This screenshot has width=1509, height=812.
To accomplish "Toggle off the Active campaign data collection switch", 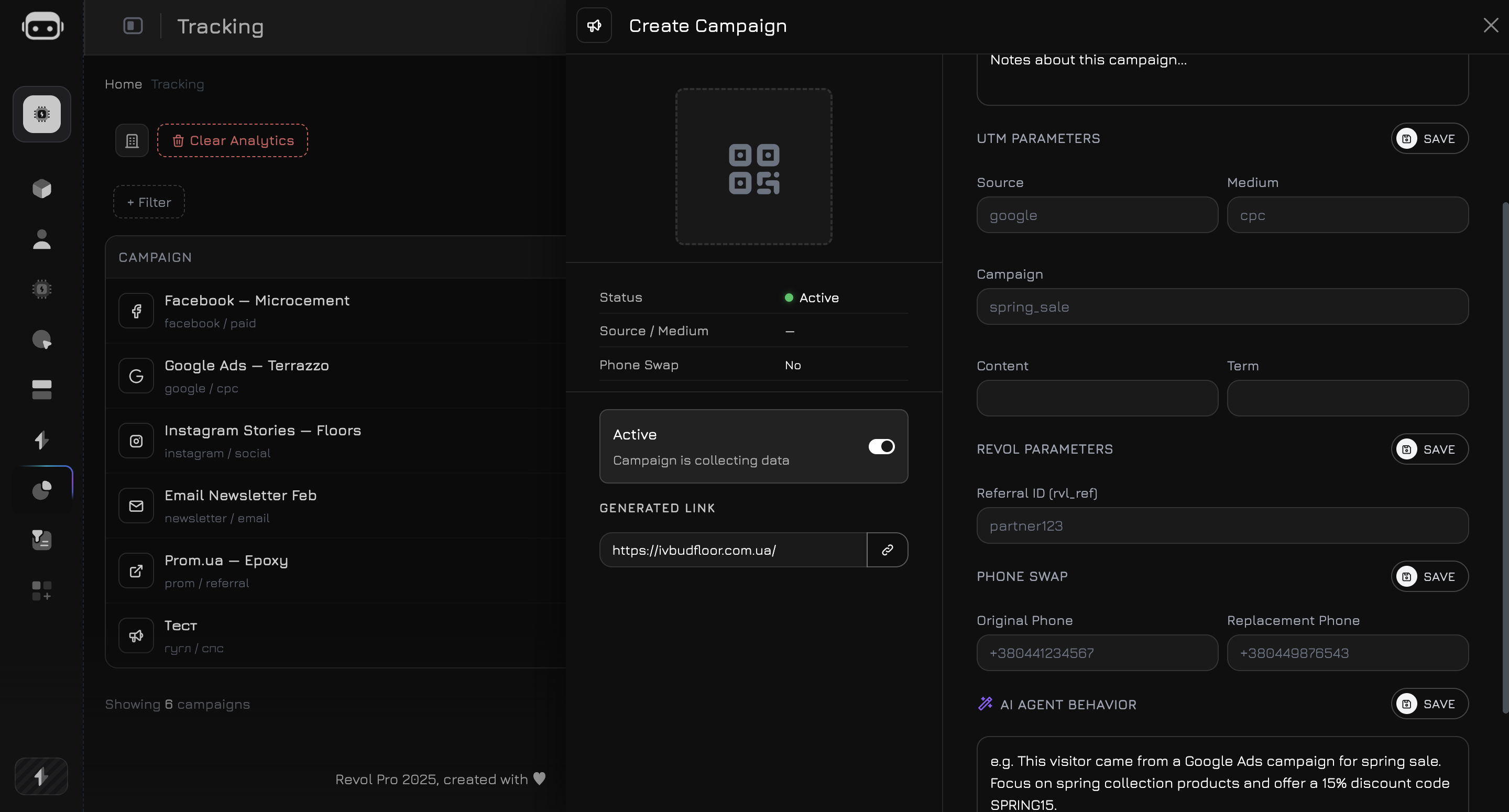I will pyautogui.click(x=881, y=446).
